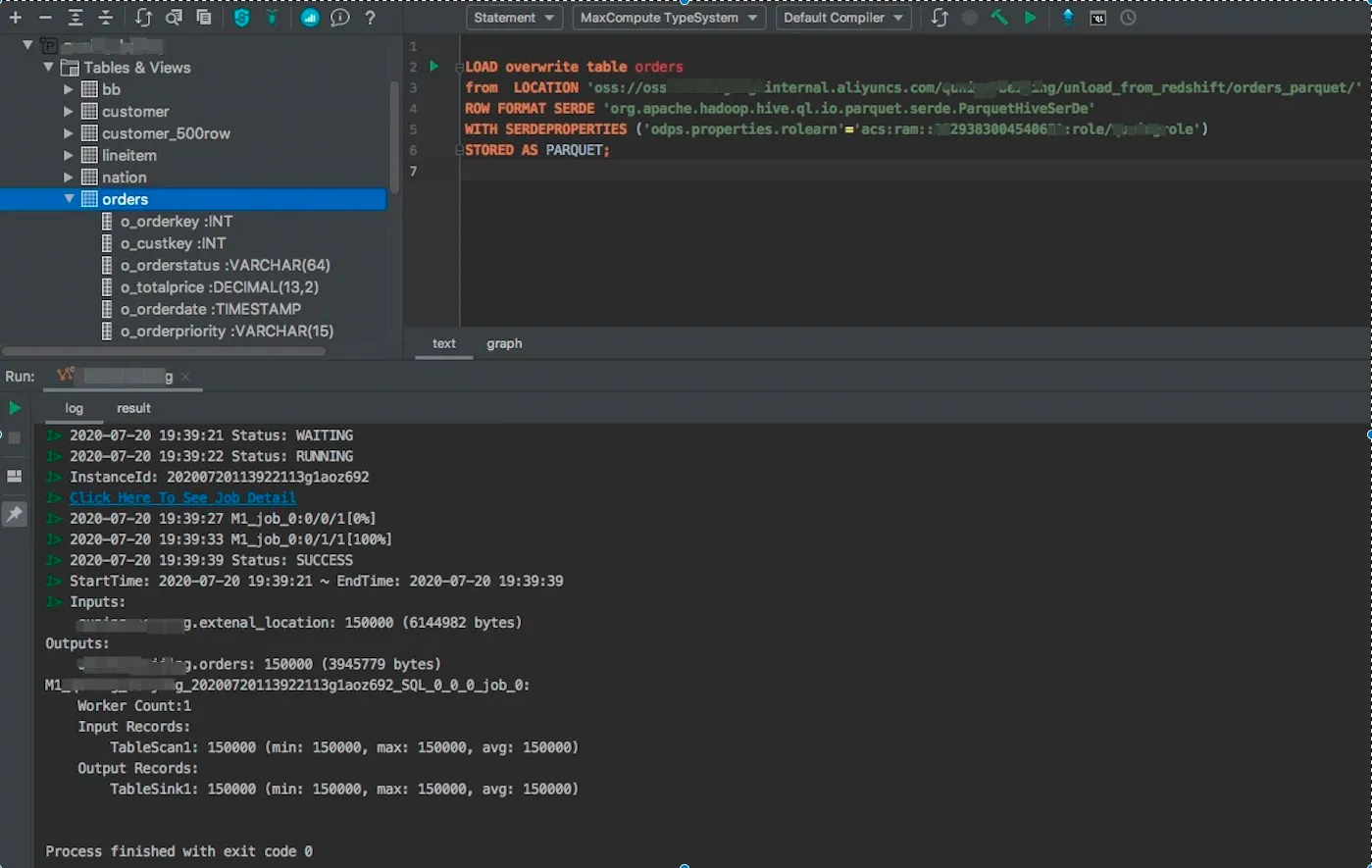Click the minus remove icon in explorer toolbar
This screenshot has height=868, width=1372.
[x=45, y=18]
